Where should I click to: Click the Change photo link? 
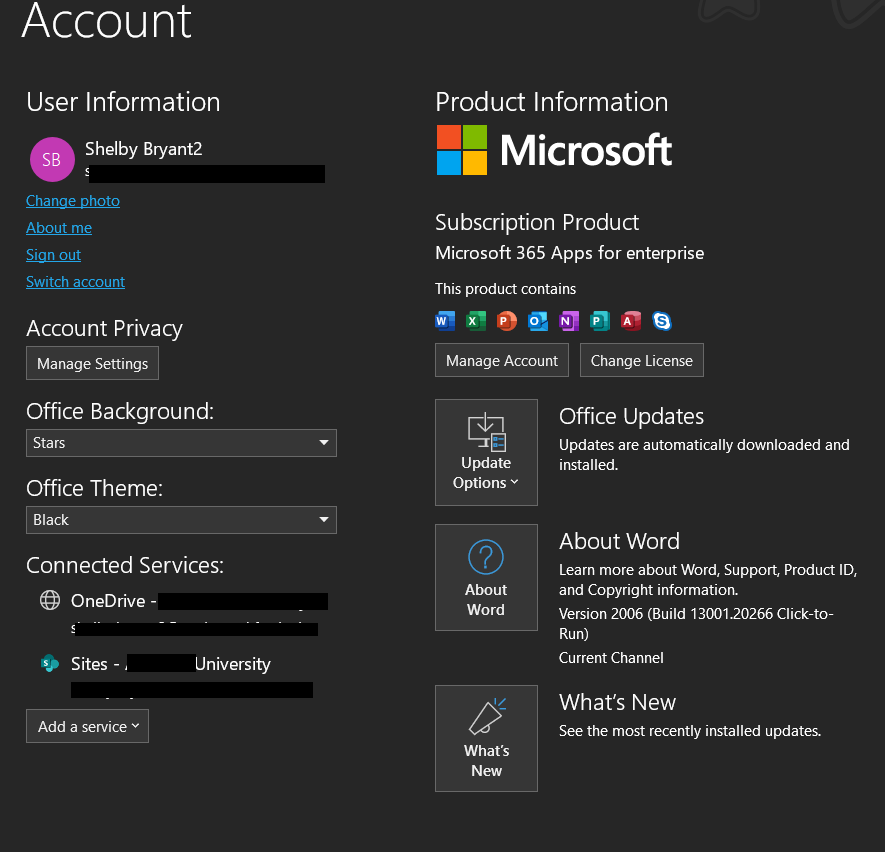click(73, 201)
